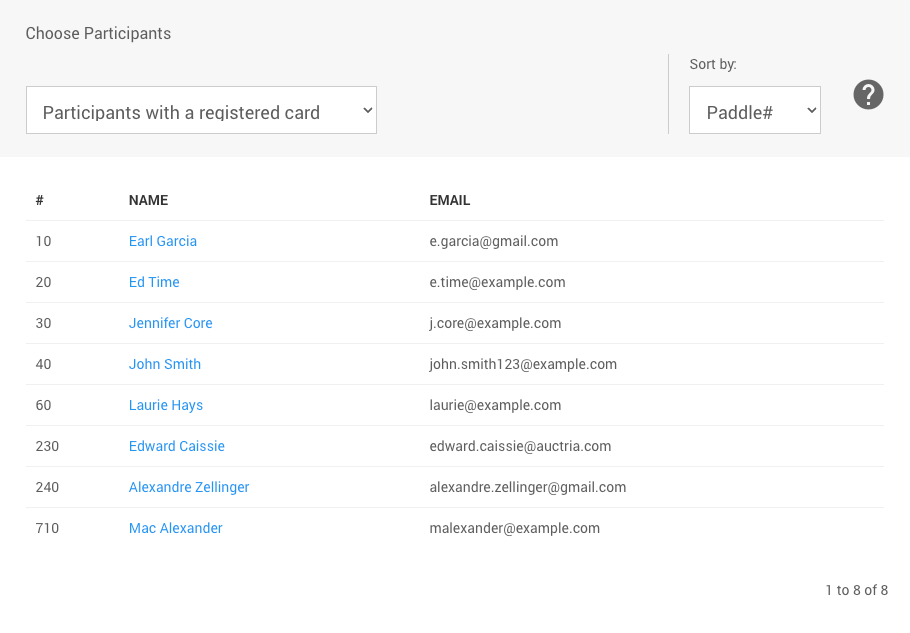Click John Smith's name link
Viewport: 910px width, 633px height.
pos(165,364)
